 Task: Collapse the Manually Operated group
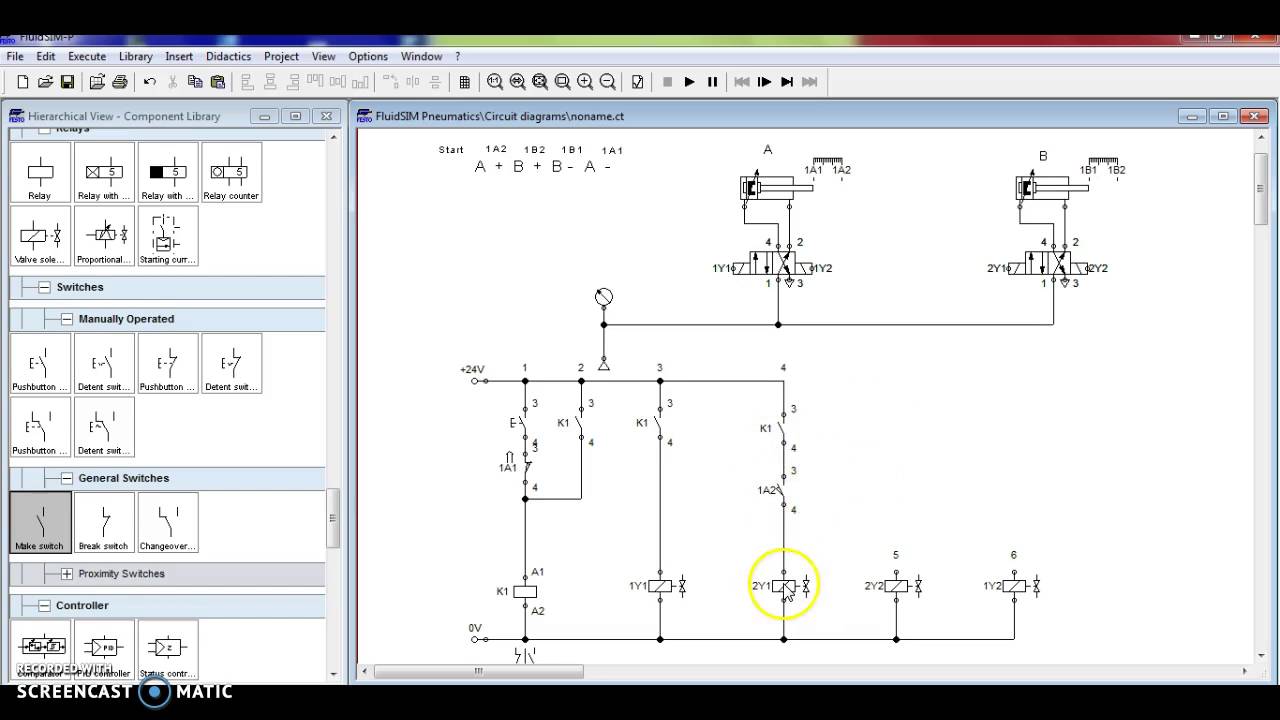pyautogui.click(x=67, y=319)
